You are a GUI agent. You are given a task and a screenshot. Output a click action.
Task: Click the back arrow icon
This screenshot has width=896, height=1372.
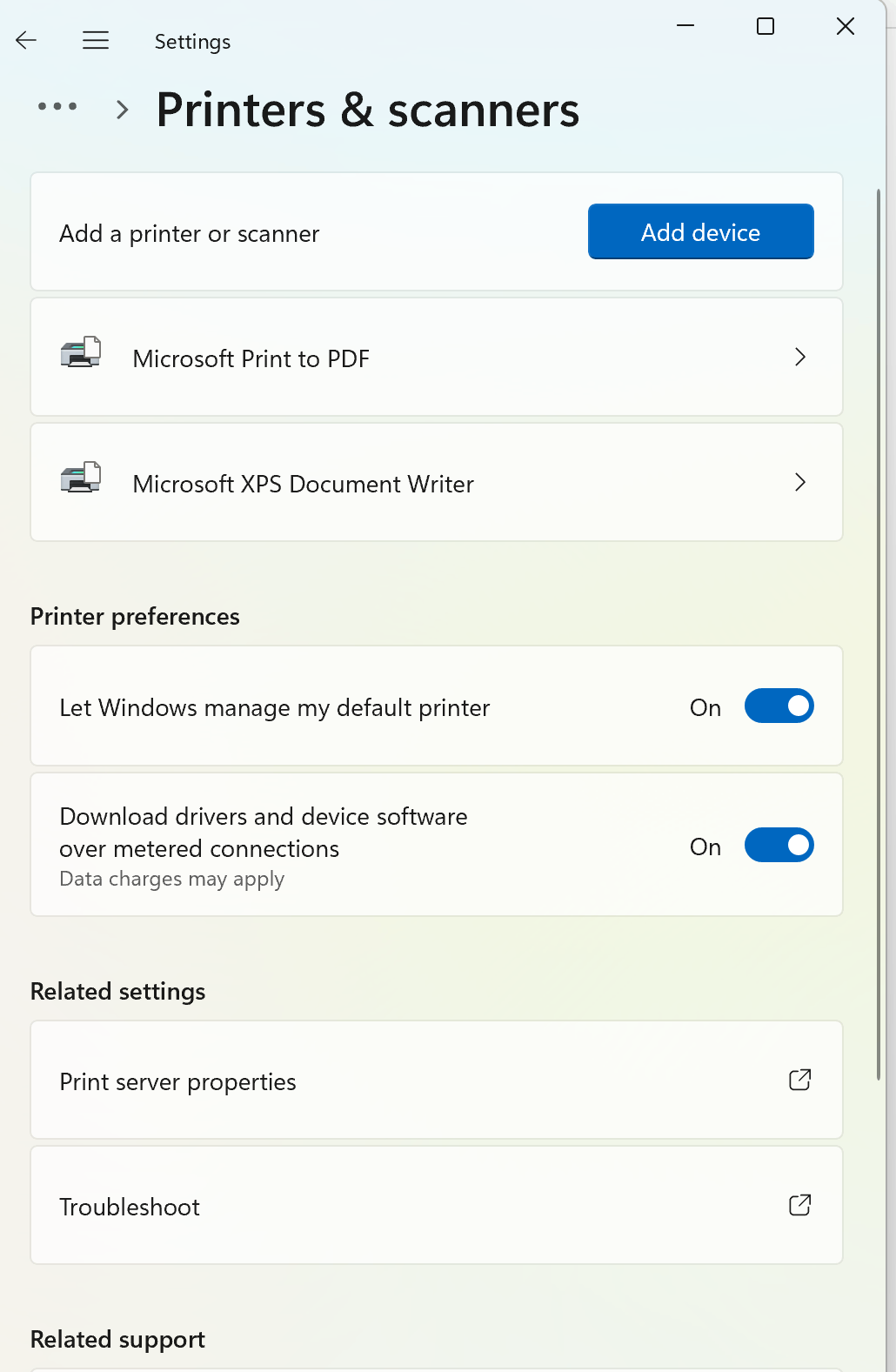coord(26,40)
